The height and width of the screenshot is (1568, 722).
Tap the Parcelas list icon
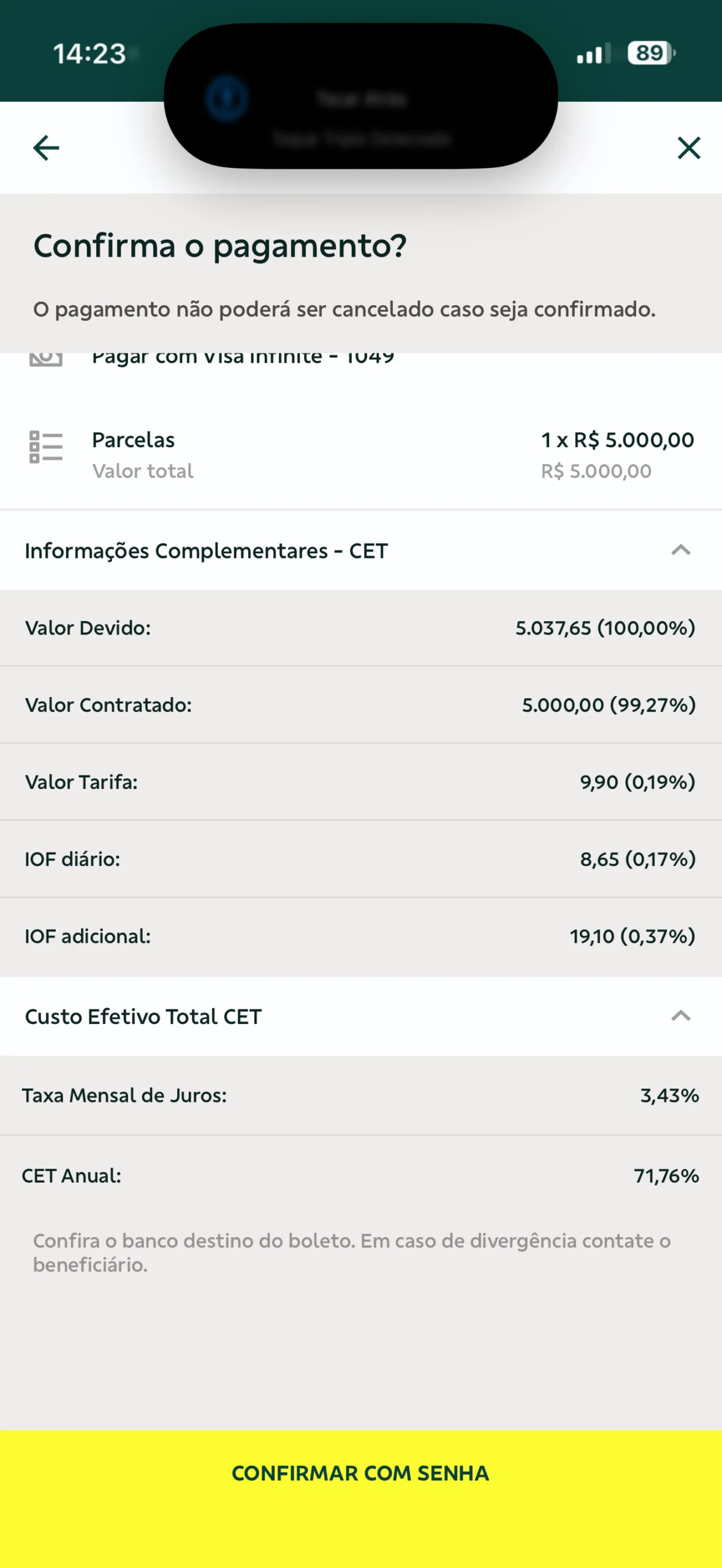coord(46,447)
